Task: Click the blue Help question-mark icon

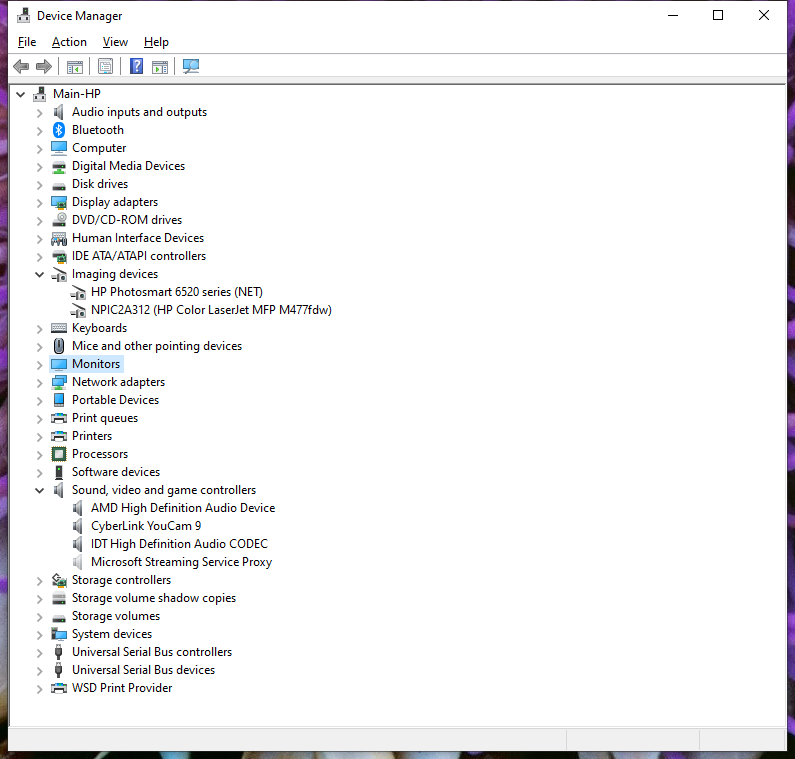Action: (136, 66)
